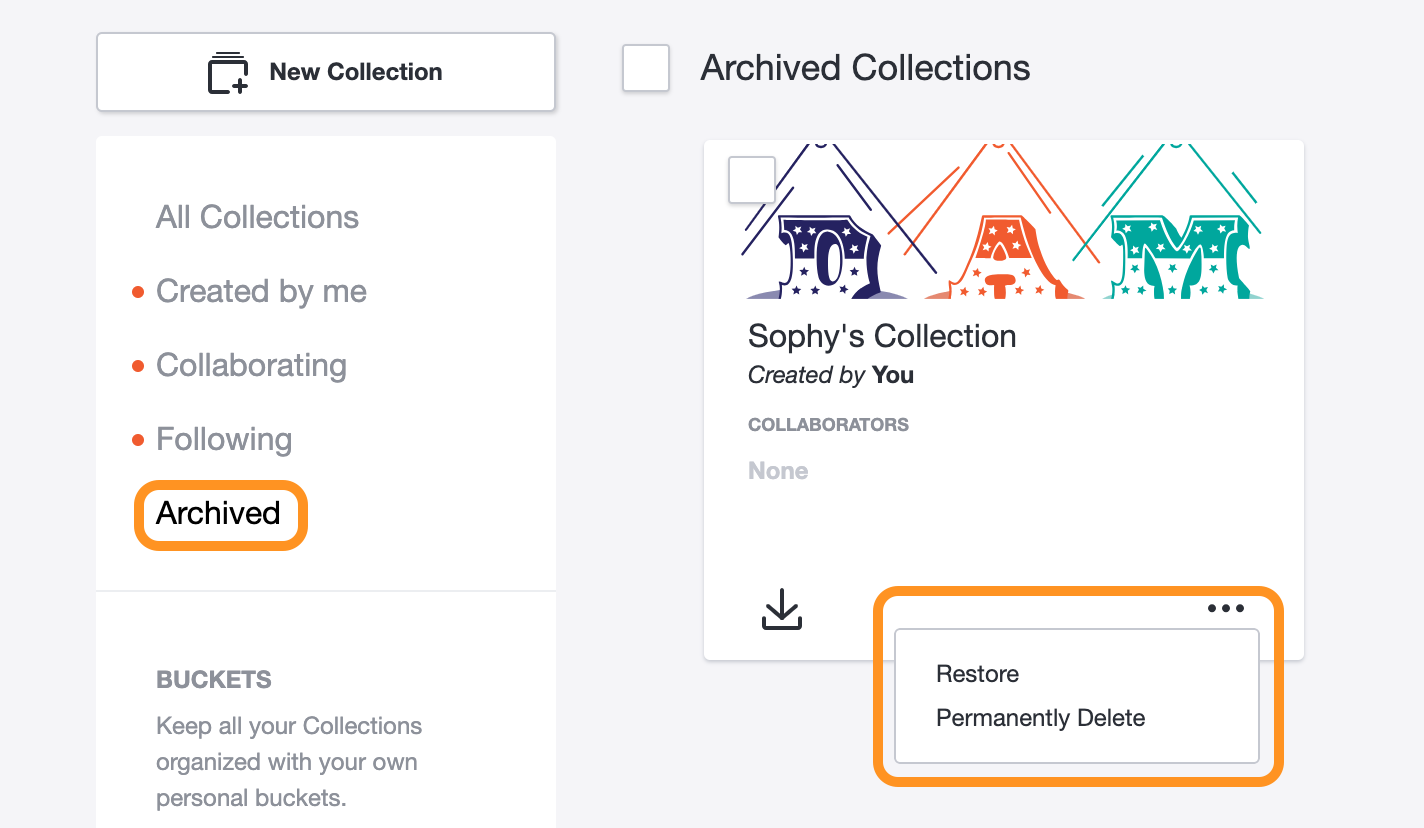The image size is (1424, 828).
Task: Open the three-dot more options menu
Action: 1225,608
